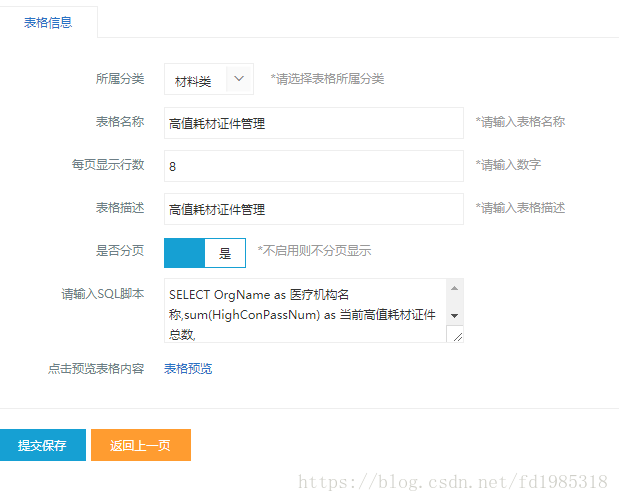Click the chevron arrow of 所属分类 dropdown

[238, 79]
